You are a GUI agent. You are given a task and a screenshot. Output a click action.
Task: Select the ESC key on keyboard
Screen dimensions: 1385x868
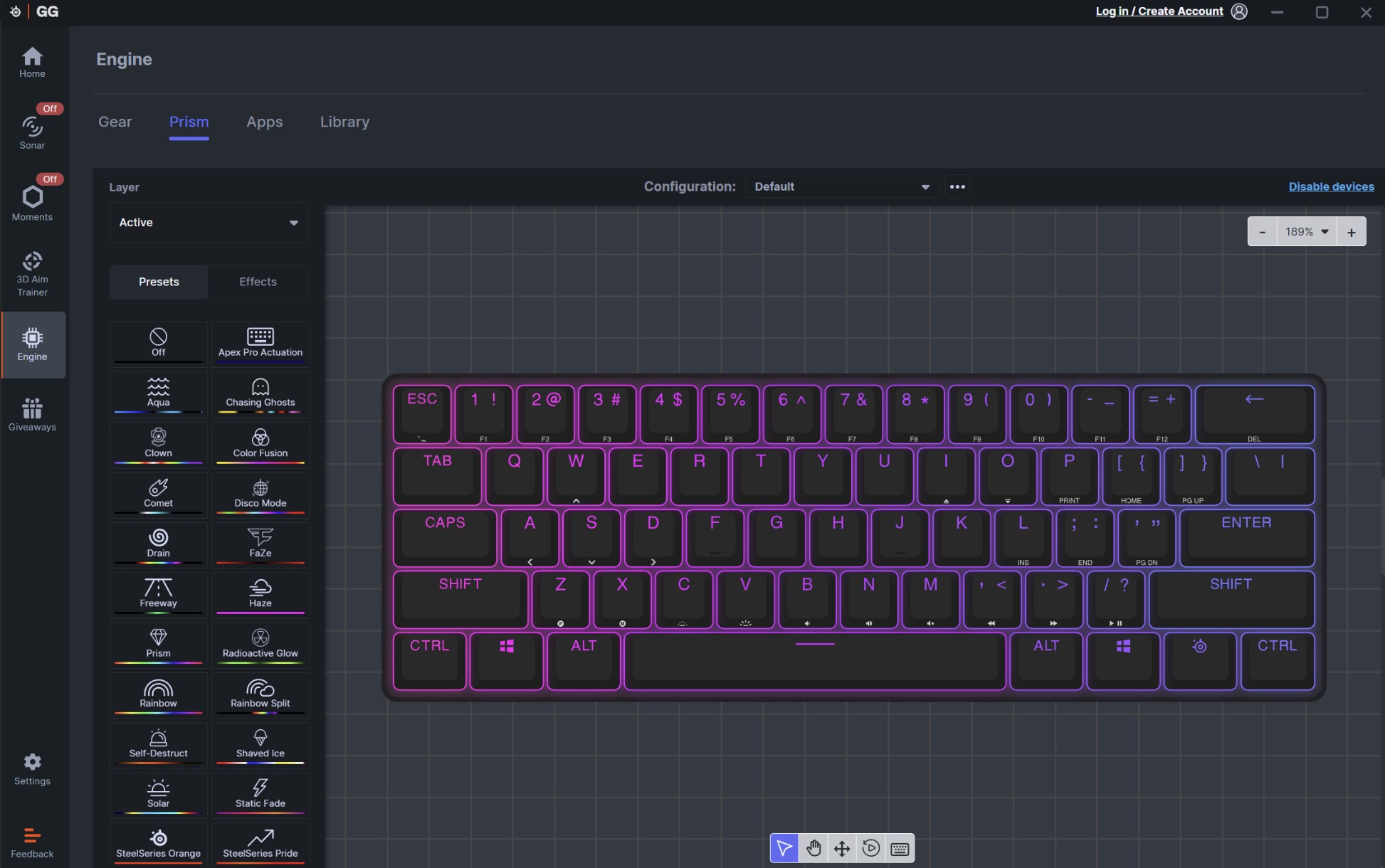click(x=422, y=414)
